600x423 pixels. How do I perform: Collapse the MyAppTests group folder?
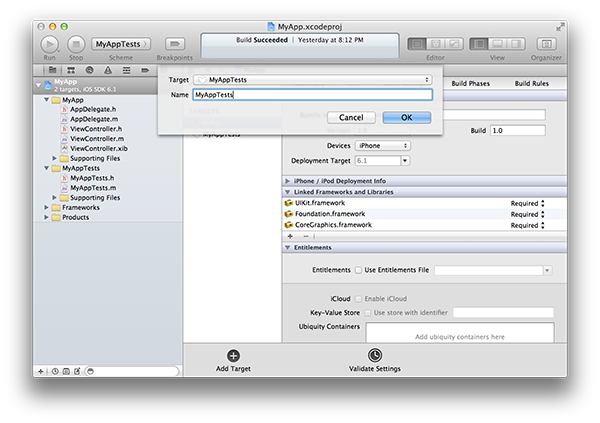pyautogui.click(x=47, y=168)
